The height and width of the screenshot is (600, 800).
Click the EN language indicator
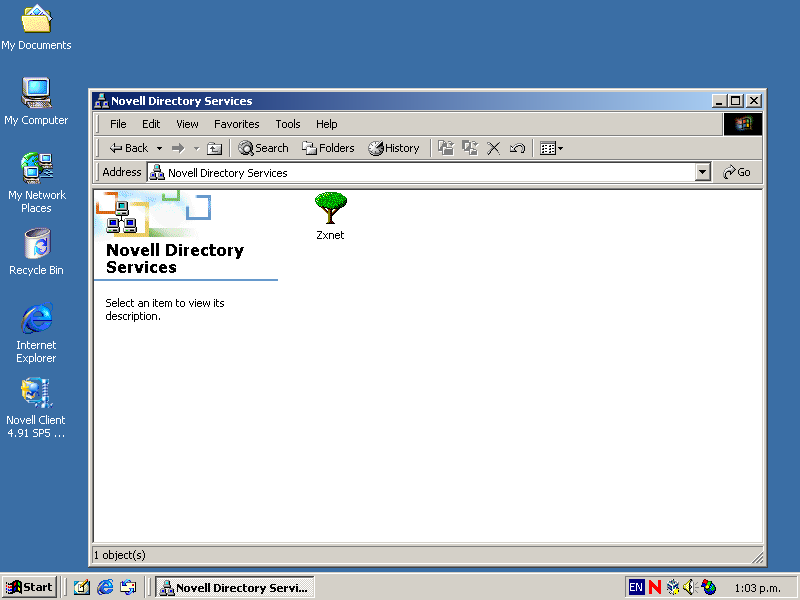point(636,587)
